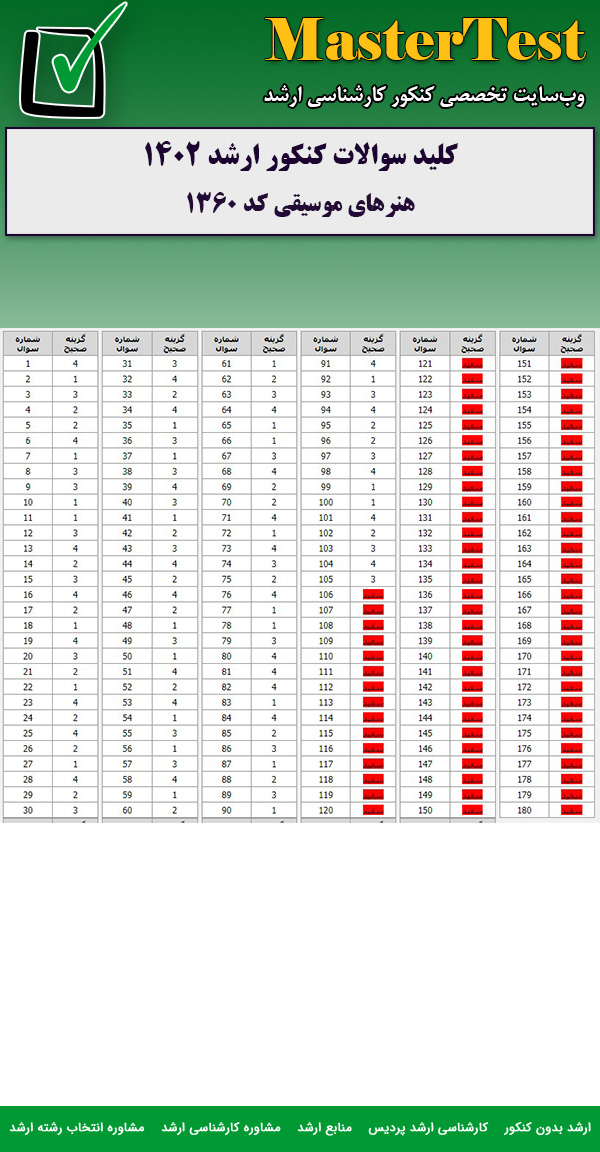Click the red answer cell for question 180
Image resolution: width=600 pixels, height=1152 pixels.
click(x=571, y=810)
